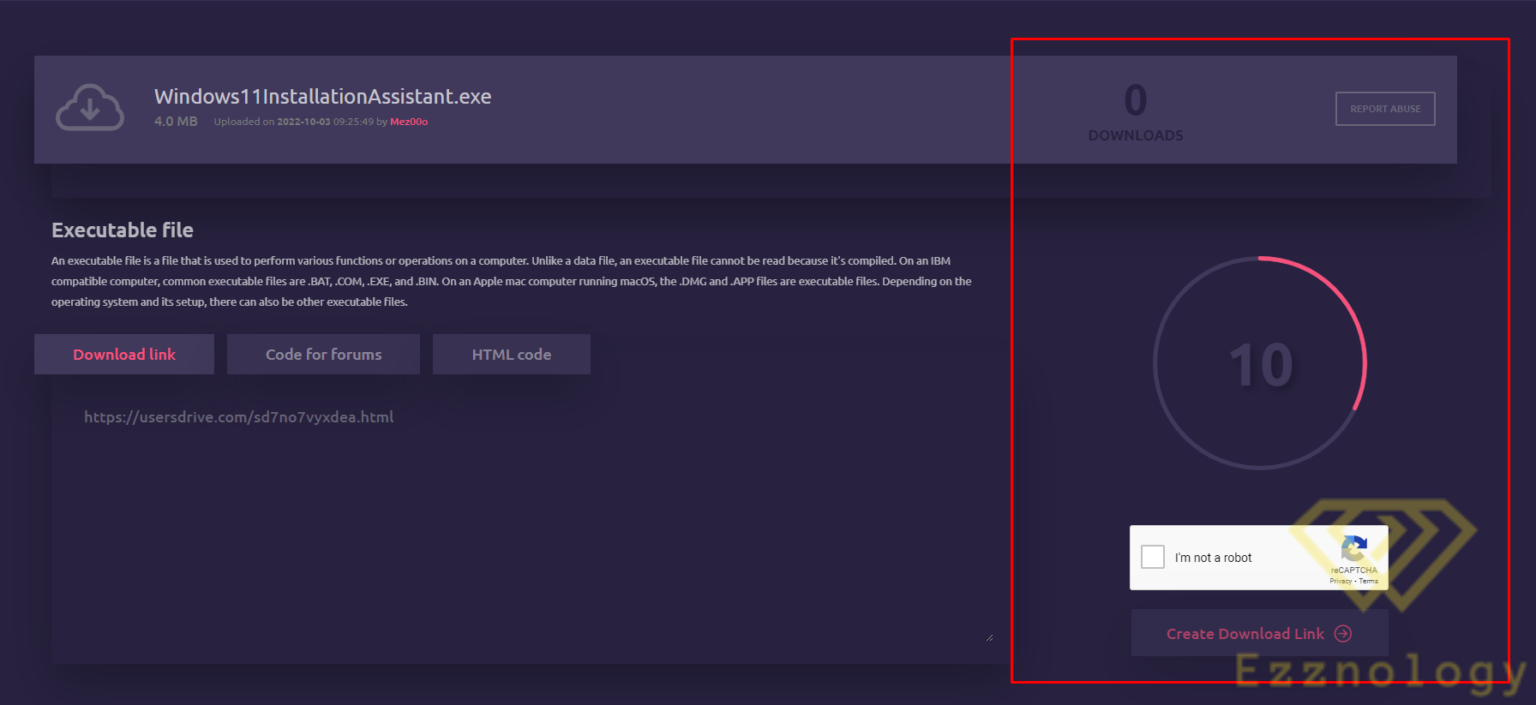Open the reCAPTCHA Privacy link
Screen dimensions: 1536x705
[x=1340, y=581]
